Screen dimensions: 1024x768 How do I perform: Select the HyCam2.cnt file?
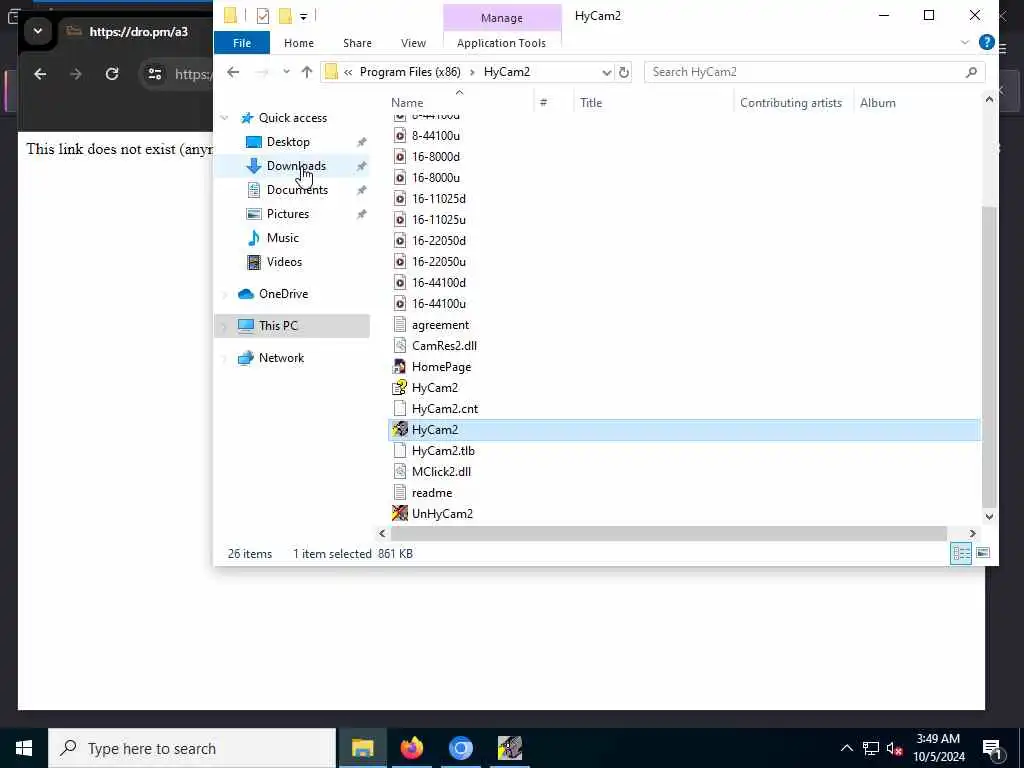(x=444, y=409)
